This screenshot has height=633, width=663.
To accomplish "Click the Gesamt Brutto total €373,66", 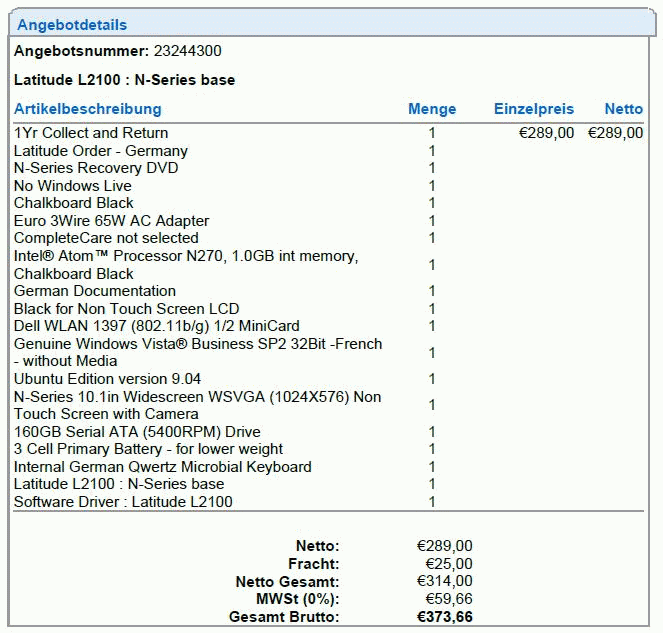I will (x=444, y=617).
